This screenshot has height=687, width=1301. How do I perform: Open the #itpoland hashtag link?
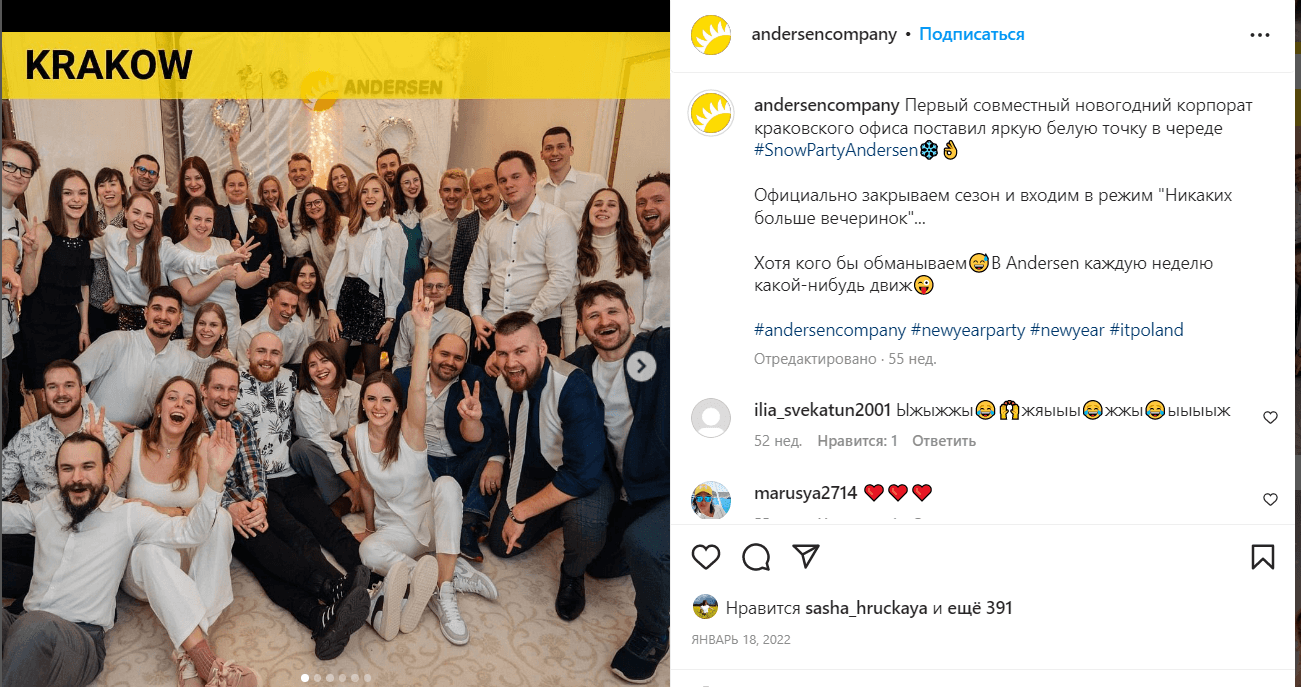pos(1146,330)
